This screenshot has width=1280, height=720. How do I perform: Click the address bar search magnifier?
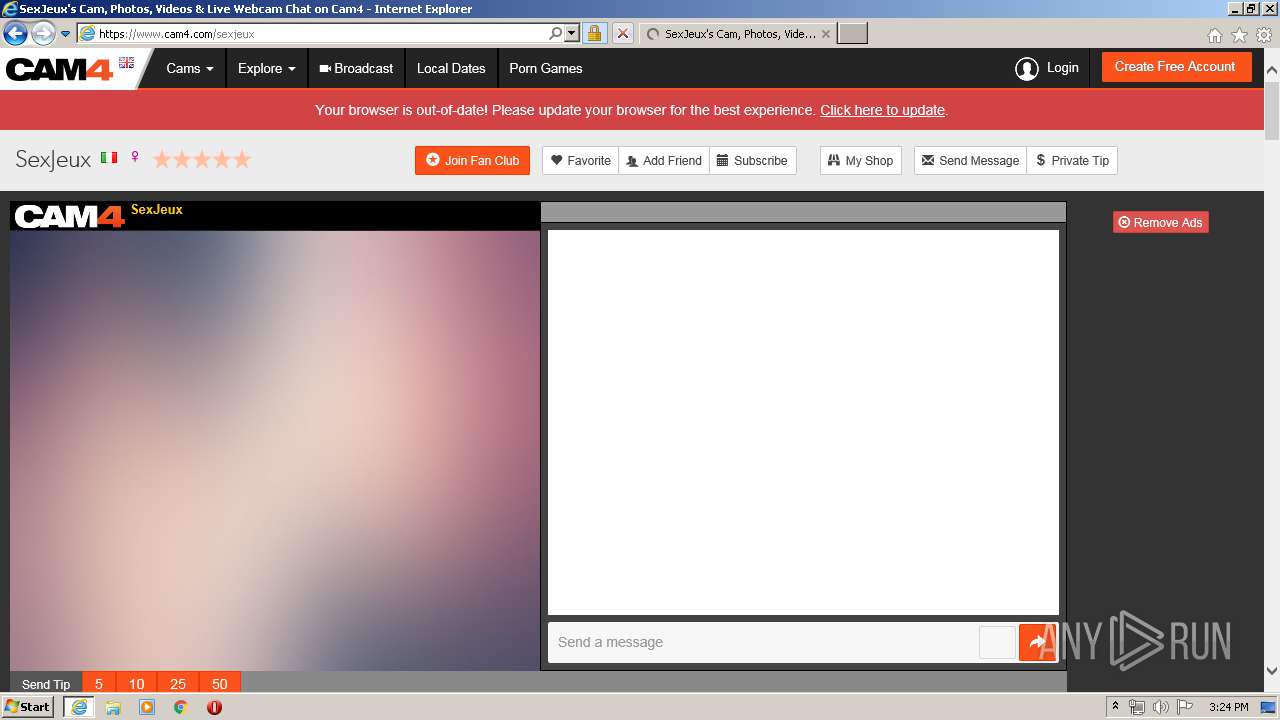click(555, 33)
